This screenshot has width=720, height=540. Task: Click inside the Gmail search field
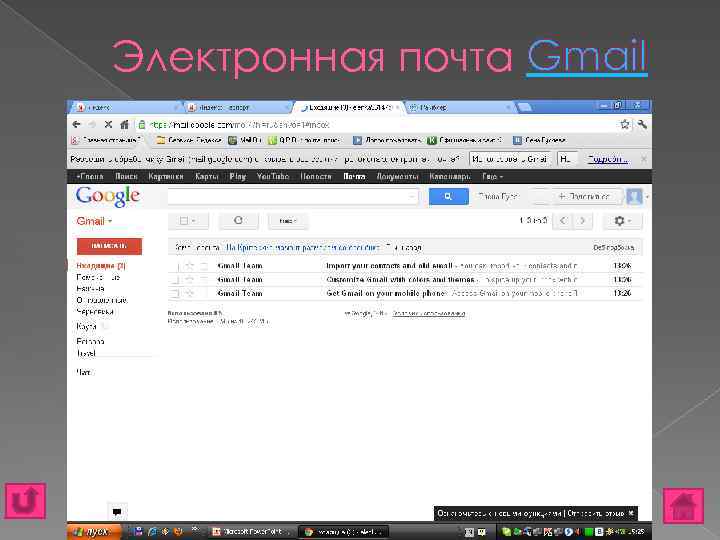click(x=293, y=197)
